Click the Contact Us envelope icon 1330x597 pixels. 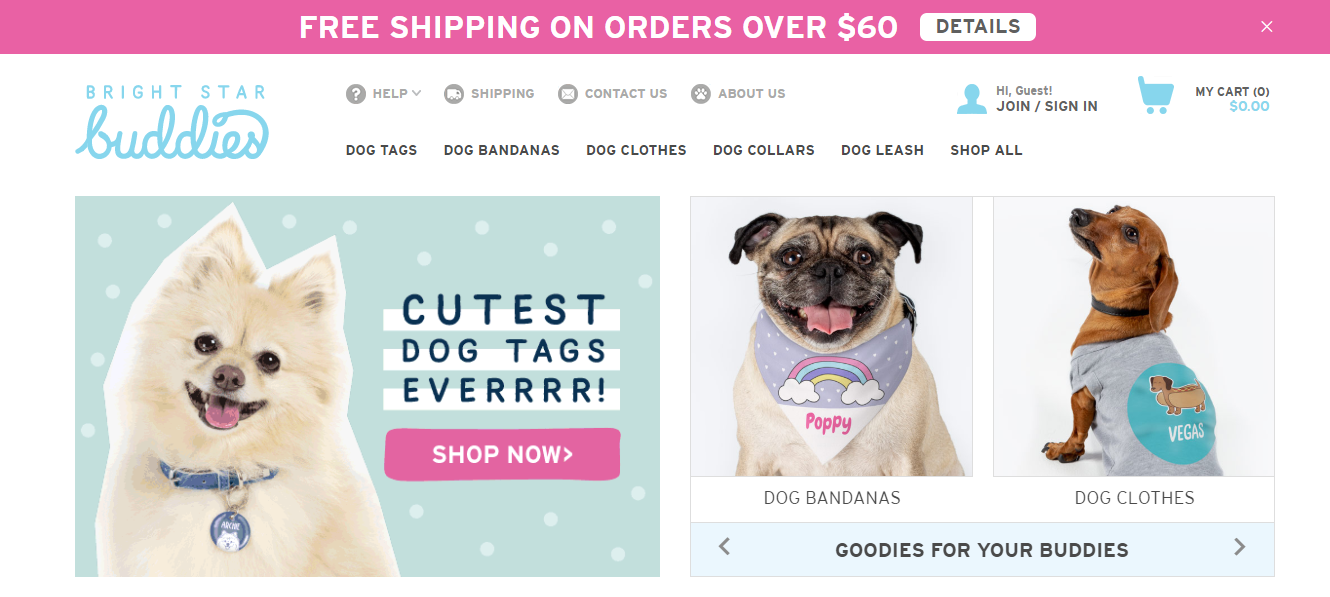[x=568, y=94]
